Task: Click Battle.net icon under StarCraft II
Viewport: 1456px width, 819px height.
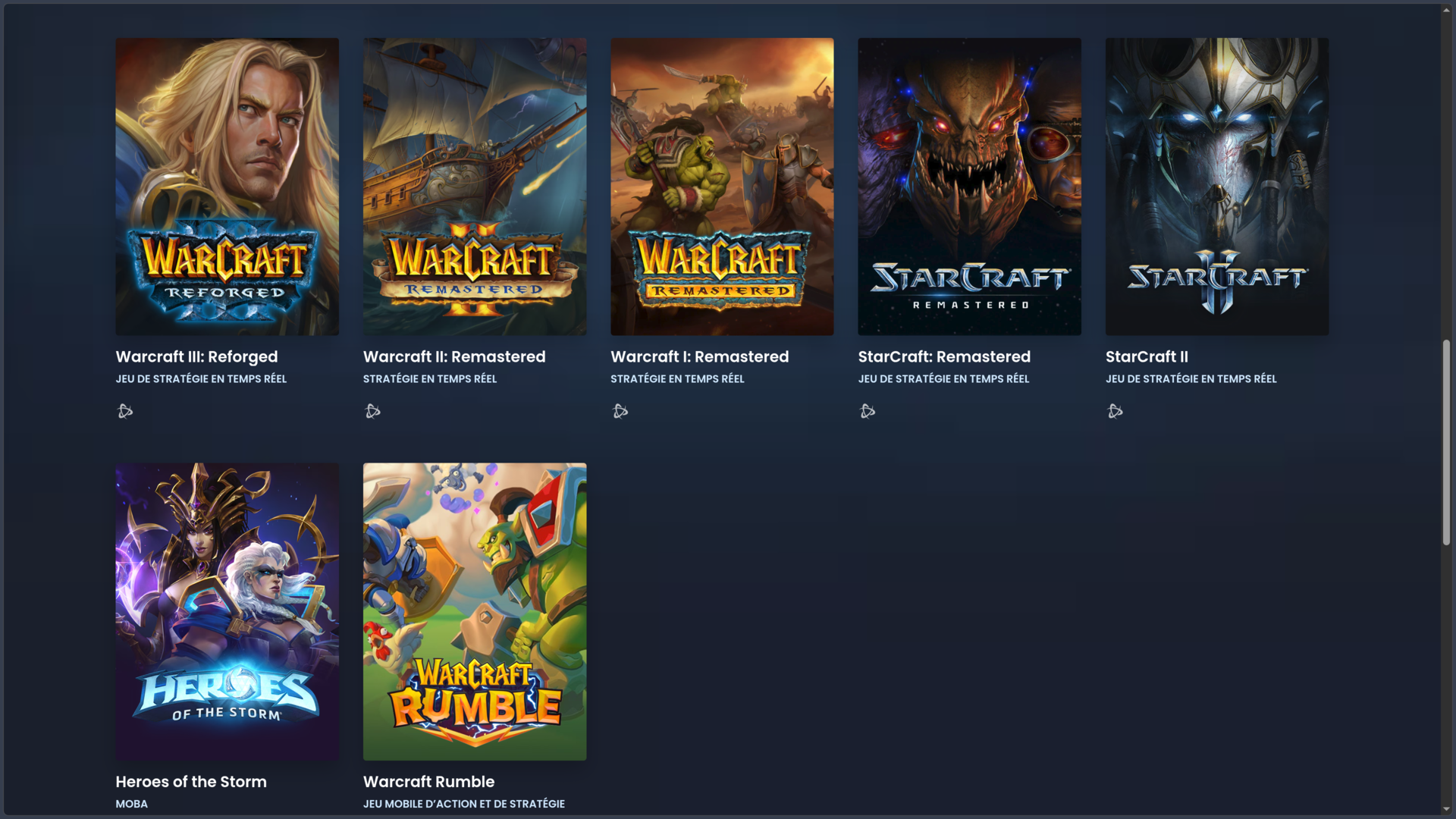Action: click(1116, 411)
